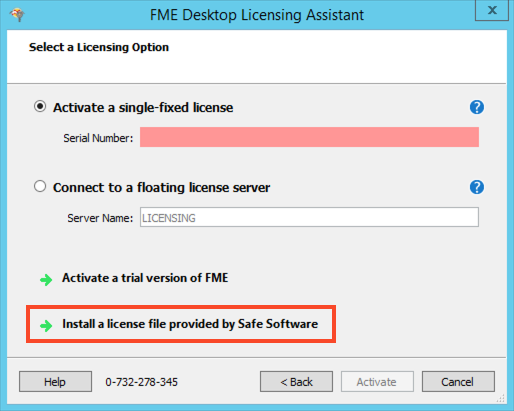
Task: Select the floating license server radio button
Action: coord(40,186)
